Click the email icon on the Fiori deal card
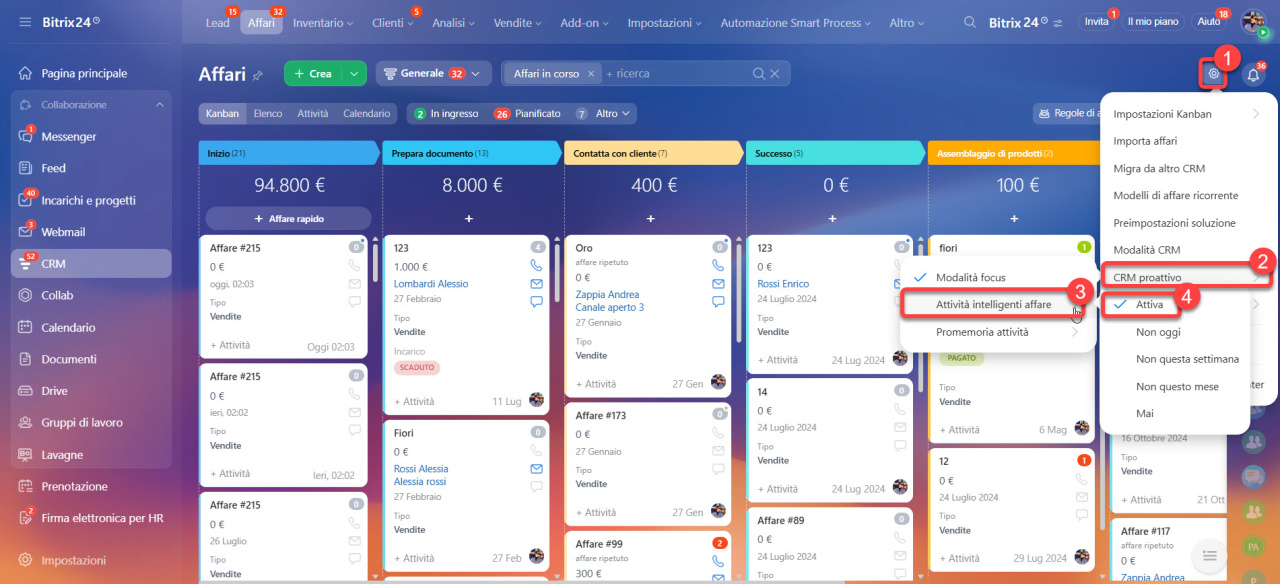 coord(536,469)
